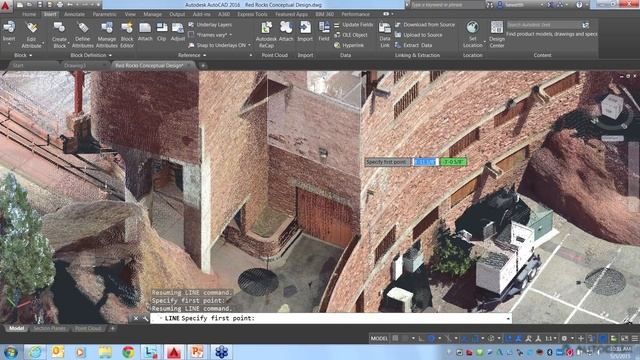This screenshot has height=360, width=640.
Task: Click Update Fields
Action: pos(353,24)
